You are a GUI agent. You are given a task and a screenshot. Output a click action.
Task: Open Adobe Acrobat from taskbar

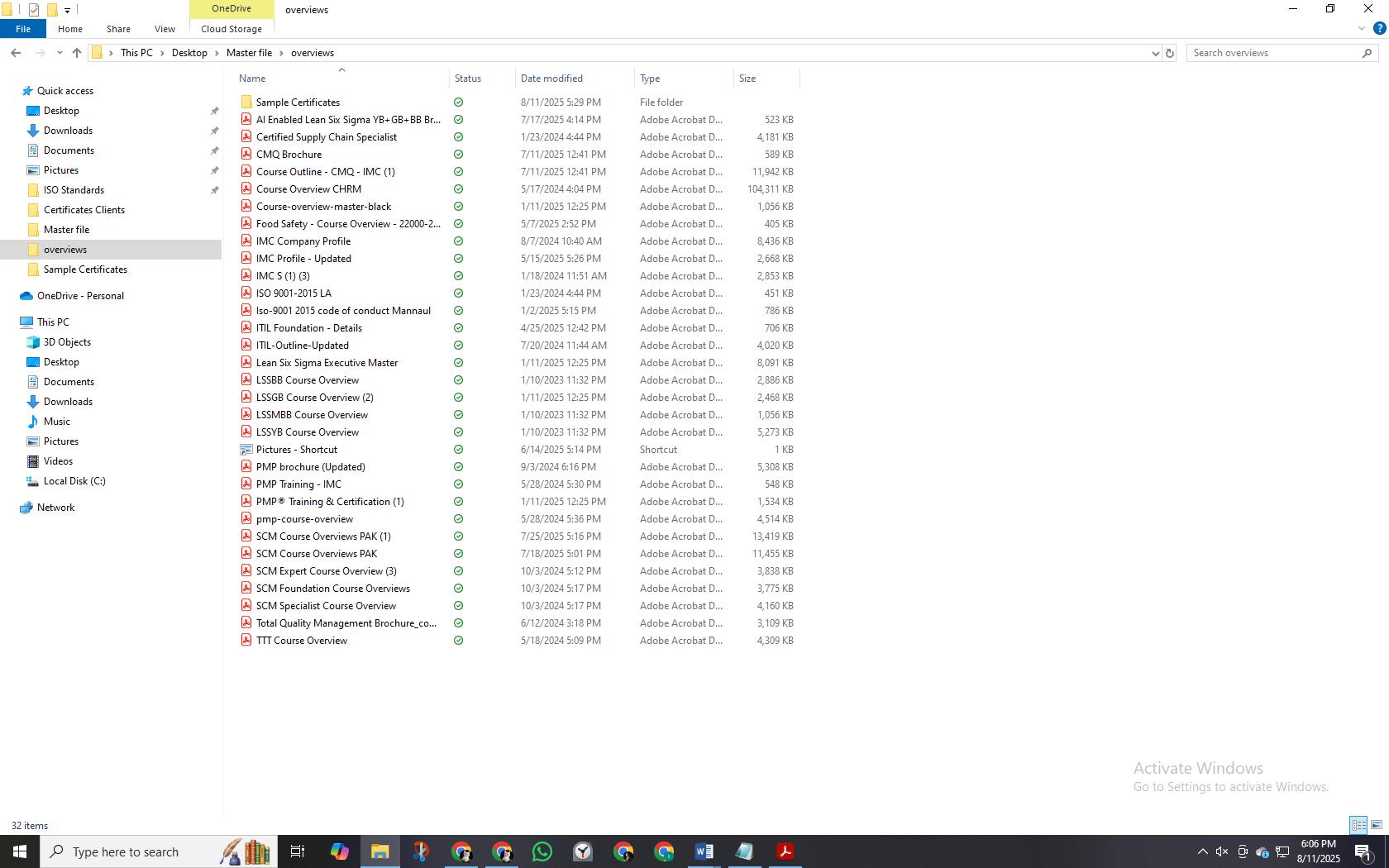[x=785, y=851]
